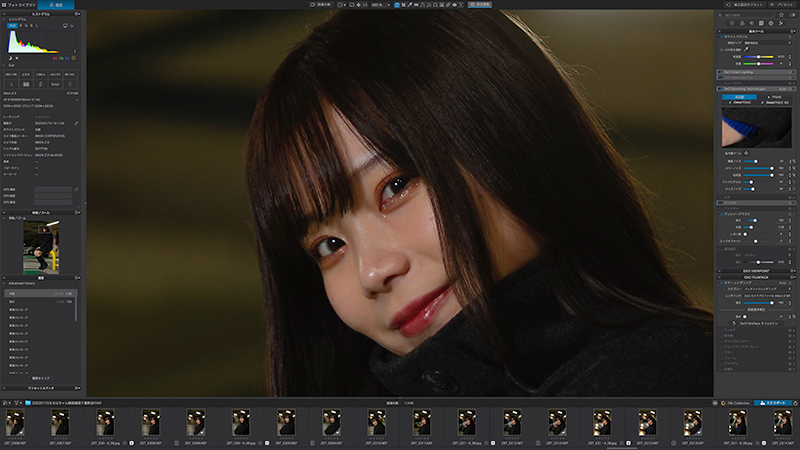Toggle the unsharp mask correction on/off
The image size is (800, 450).
721,214
